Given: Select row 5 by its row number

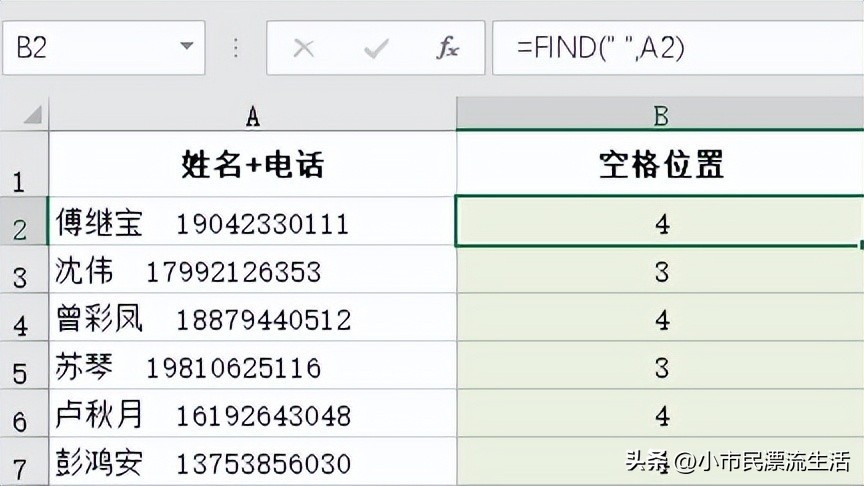Looking at the screenshot, I should [x=22, y=368].
